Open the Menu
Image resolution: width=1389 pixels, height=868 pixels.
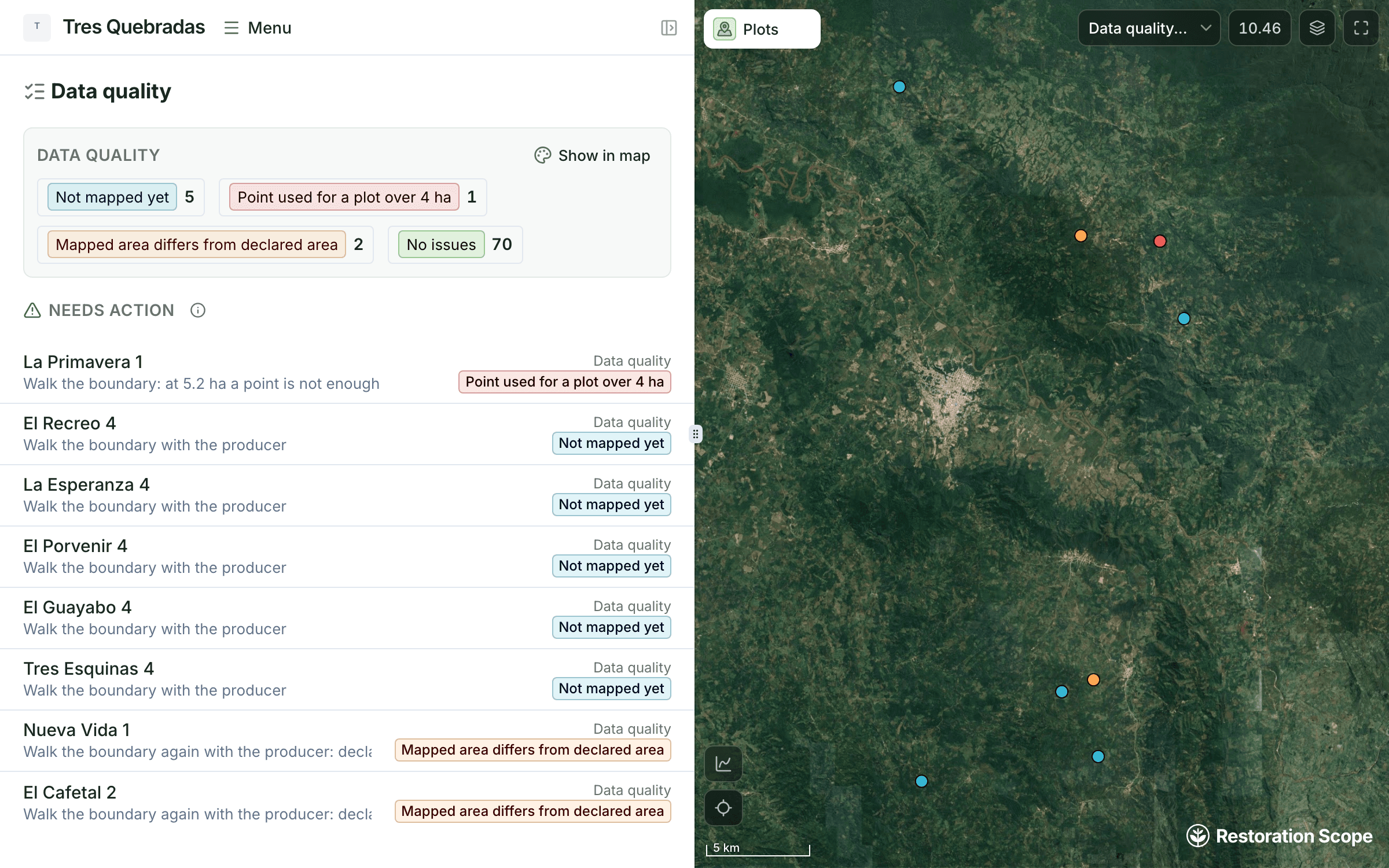click(258, 28)
